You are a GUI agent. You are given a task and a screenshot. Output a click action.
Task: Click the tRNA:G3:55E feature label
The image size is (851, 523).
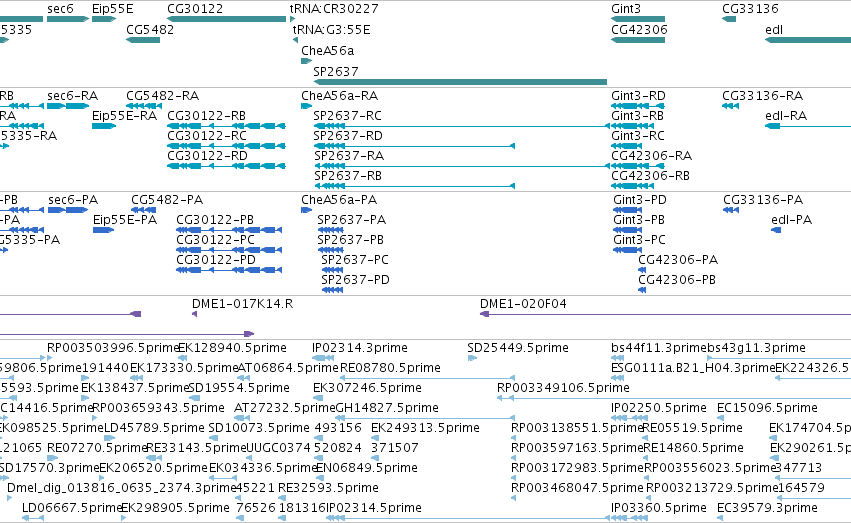332,29
